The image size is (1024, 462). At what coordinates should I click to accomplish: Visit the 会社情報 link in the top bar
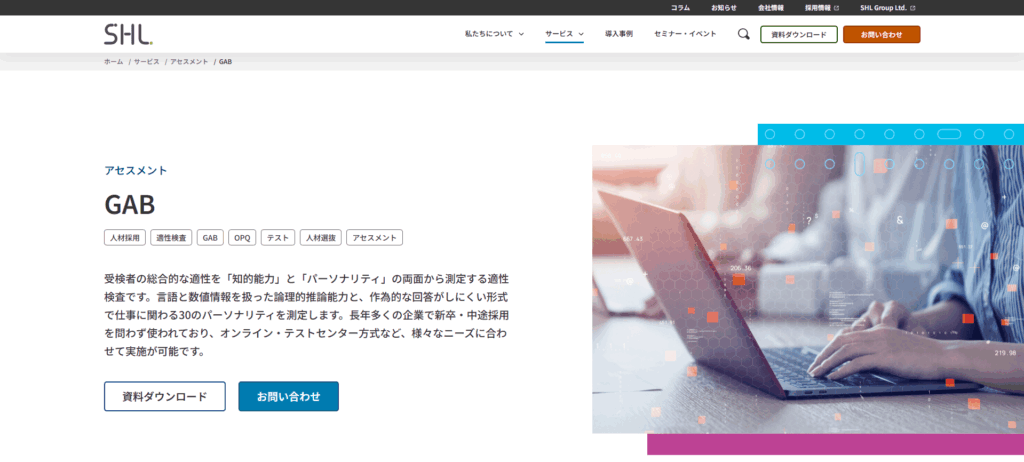coord(771,7)
